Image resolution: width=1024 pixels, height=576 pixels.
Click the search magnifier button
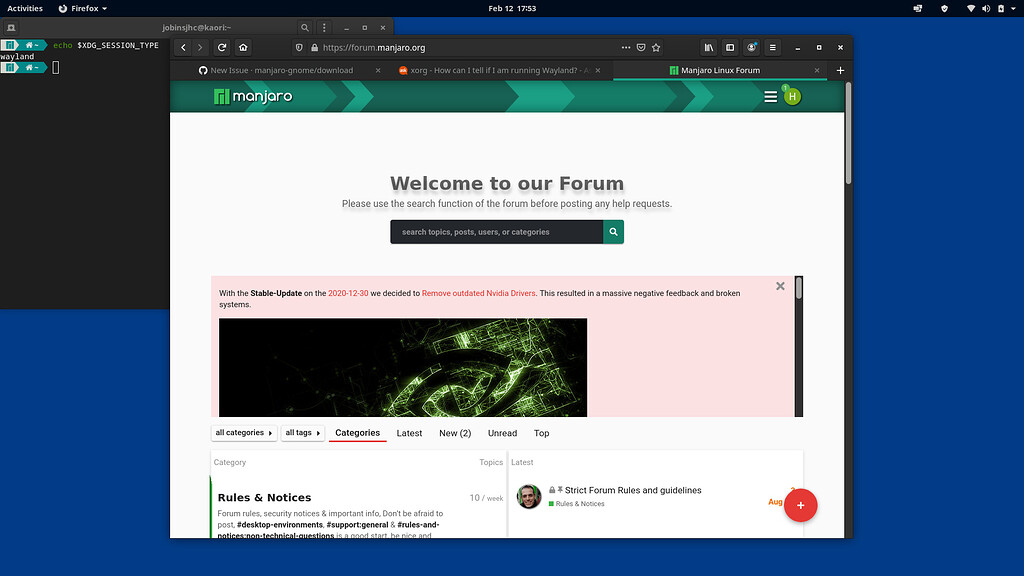click(x=613, y=231)
